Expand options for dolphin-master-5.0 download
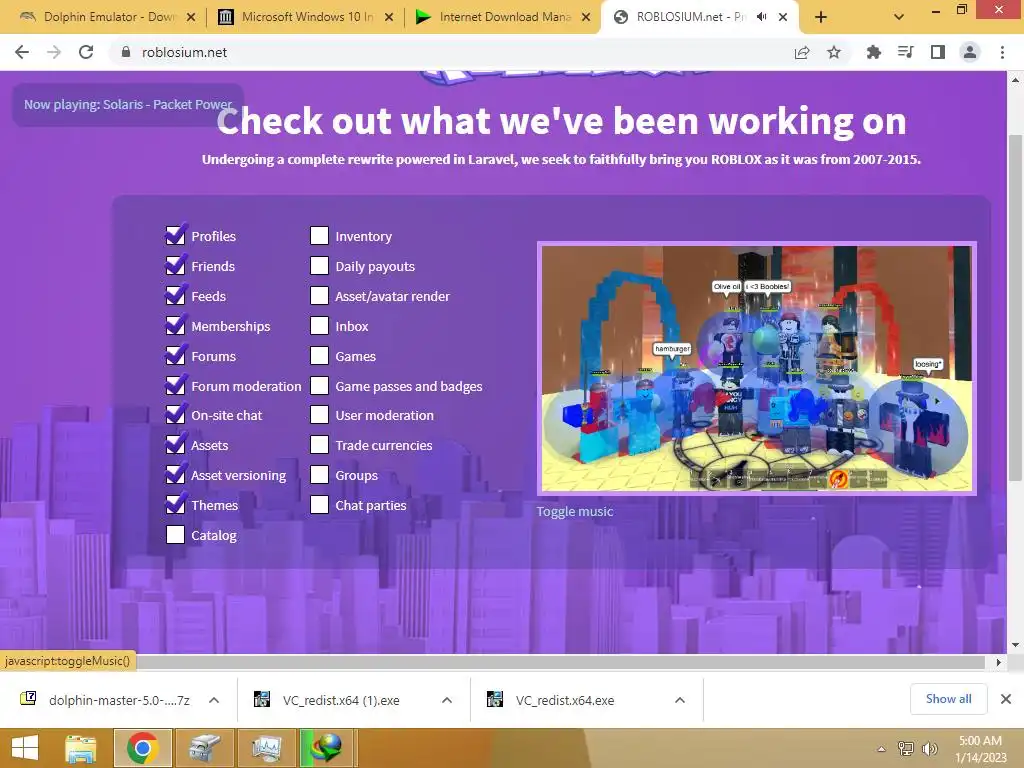This screenshot has height=768, width=1024. (x=214, y=700)
